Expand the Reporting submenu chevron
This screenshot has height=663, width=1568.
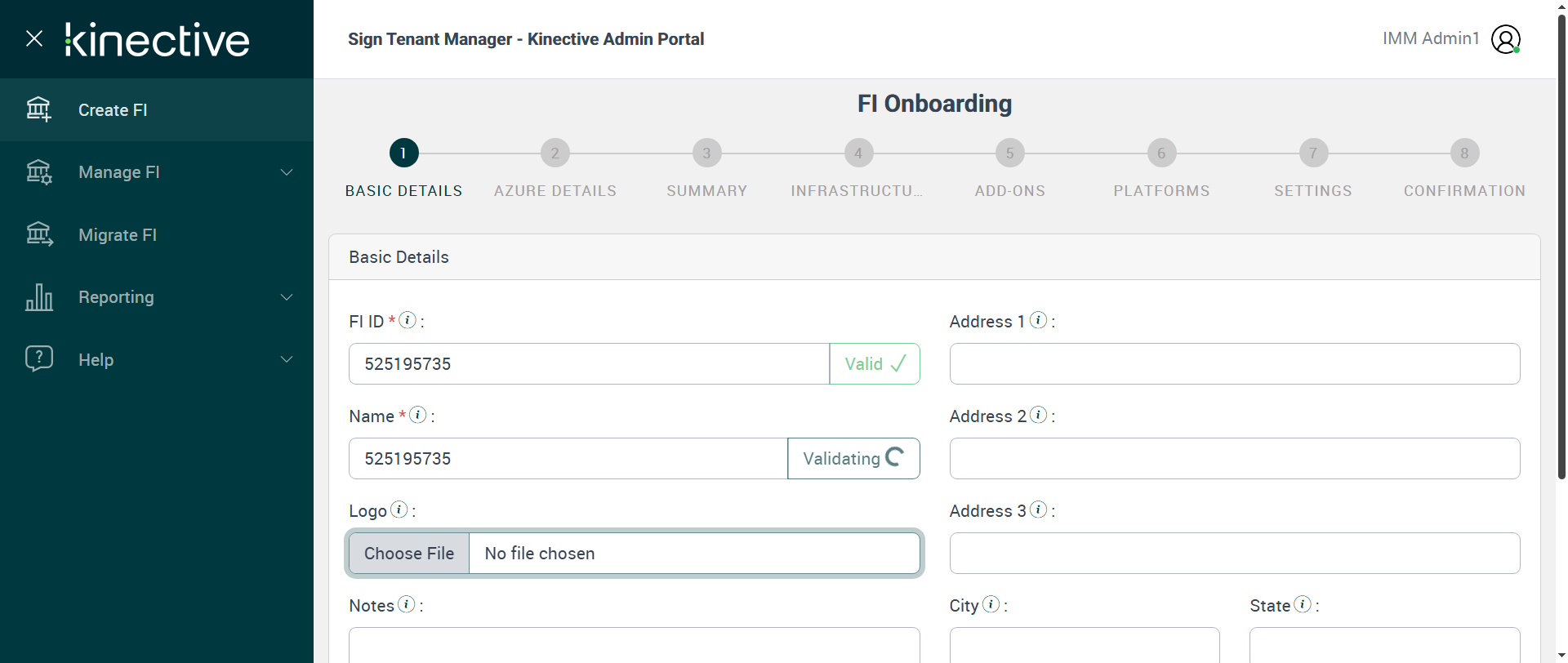[x=287, y=297]
